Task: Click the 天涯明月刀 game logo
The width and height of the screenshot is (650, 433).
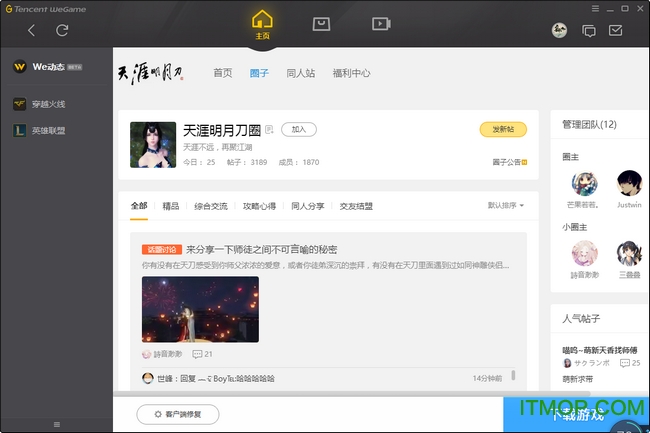Action: [150, 73]
